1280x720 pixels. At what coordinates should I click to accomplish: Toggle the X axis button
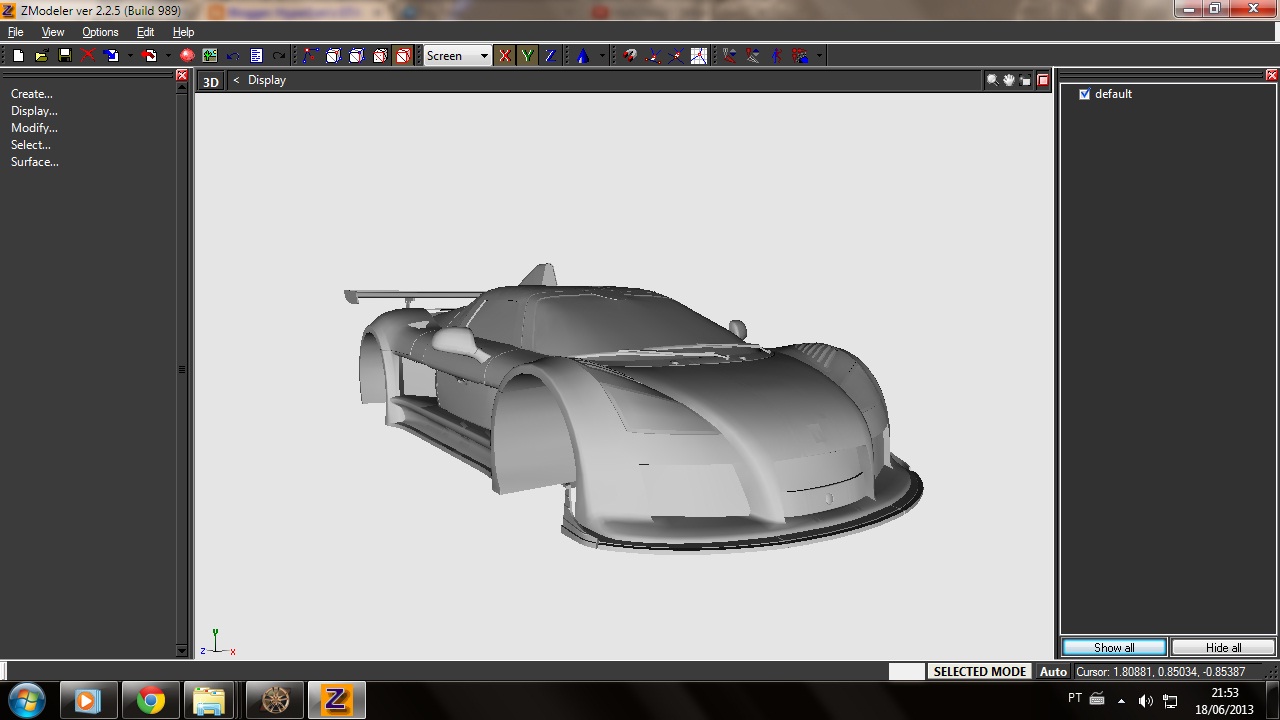pyautogui.click(x=504, y=56)
